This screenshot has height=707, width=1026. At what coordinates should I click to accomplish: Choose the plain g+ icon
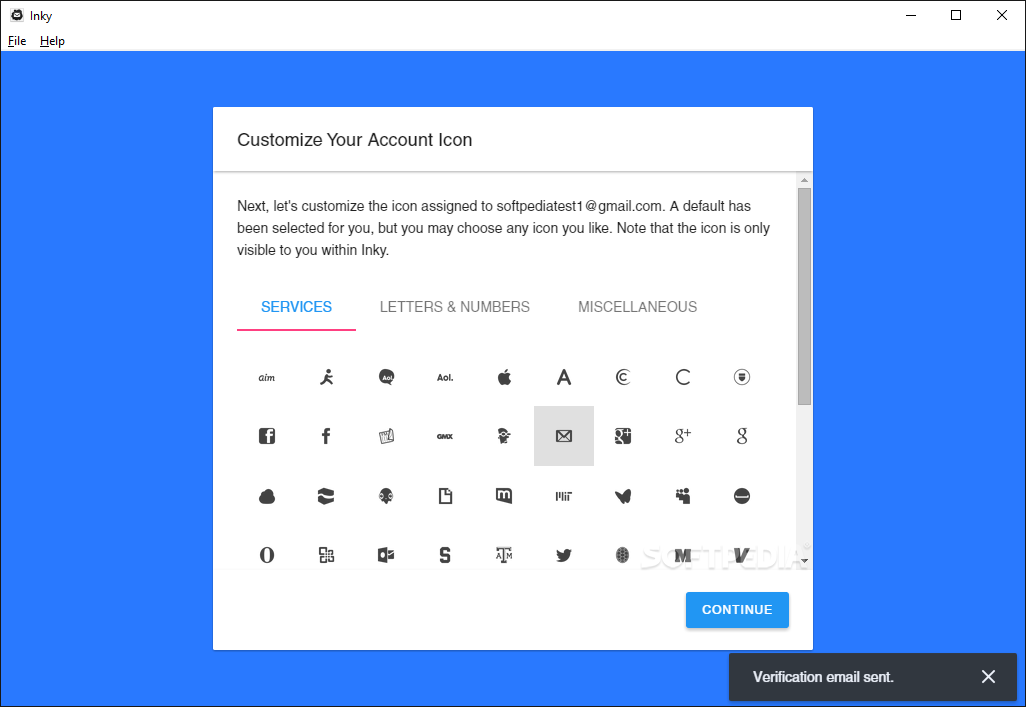(682, 436)
